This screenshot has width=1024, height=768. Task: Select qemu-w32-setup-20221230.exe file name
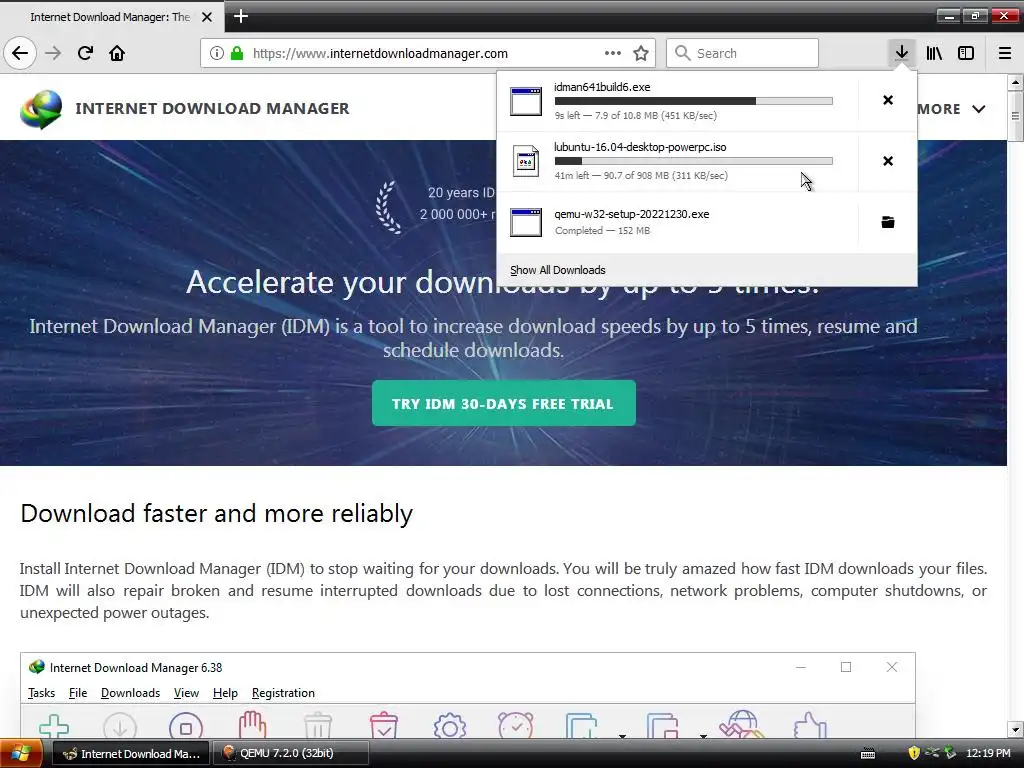pyautogui.click(x=632, y=214)
